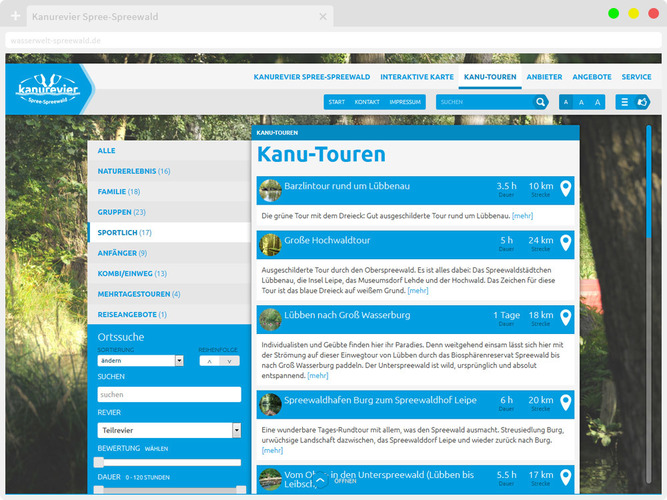Select the Familie category filter

118,191
